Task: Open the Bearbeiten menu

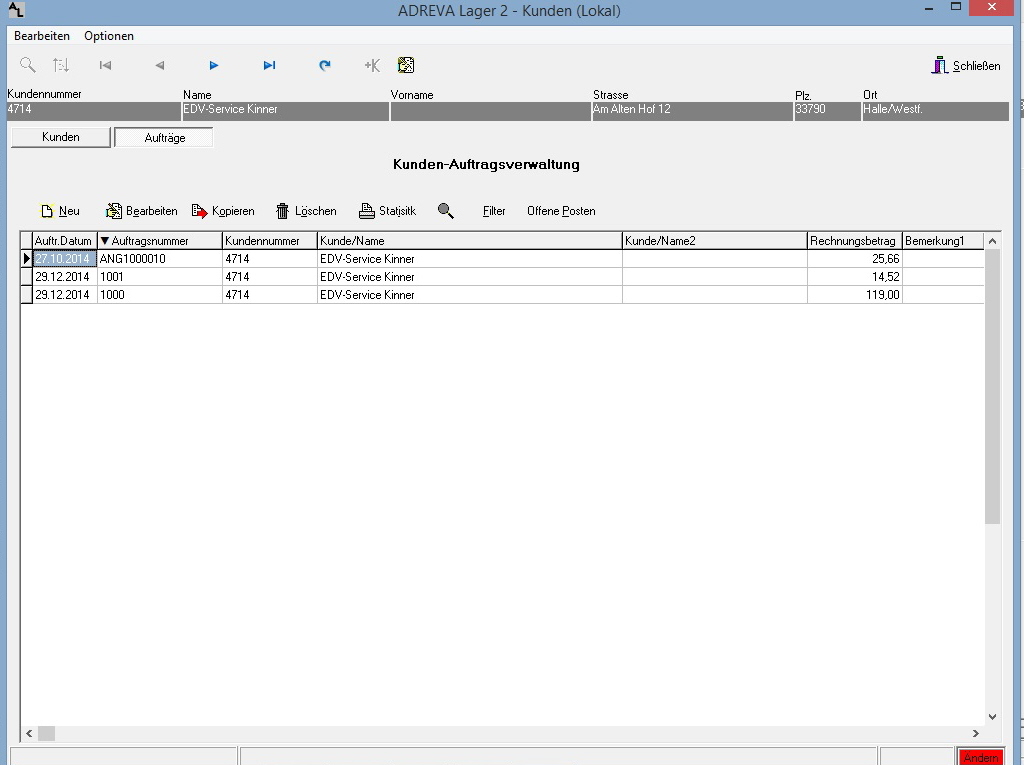Action: click(x=42, y=36)
